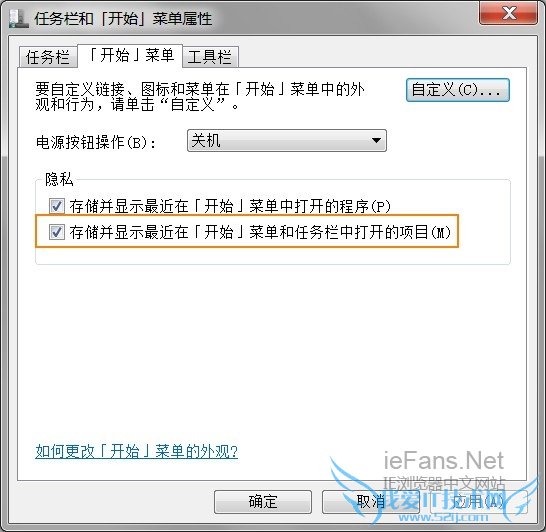Image resolution: width=546 pixels, height=532 pixels.
Task: Open the 如何更改「开始」菜单的外观? help link
Action: (x=136, y=452)
